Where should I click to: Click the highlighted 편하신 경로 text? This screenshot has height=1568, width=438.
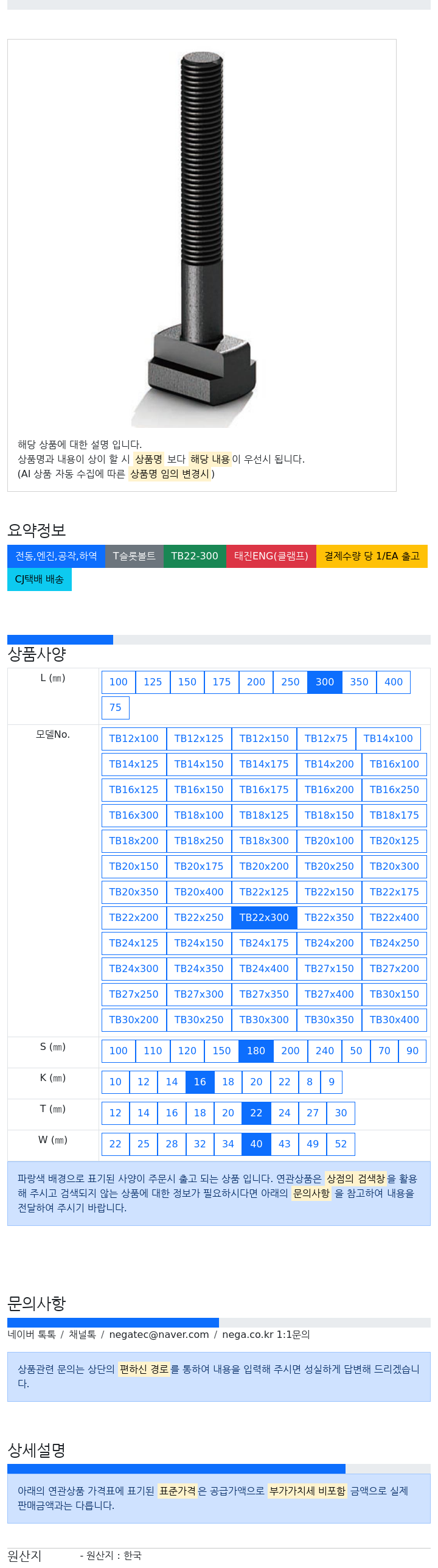click(144, 1370)
